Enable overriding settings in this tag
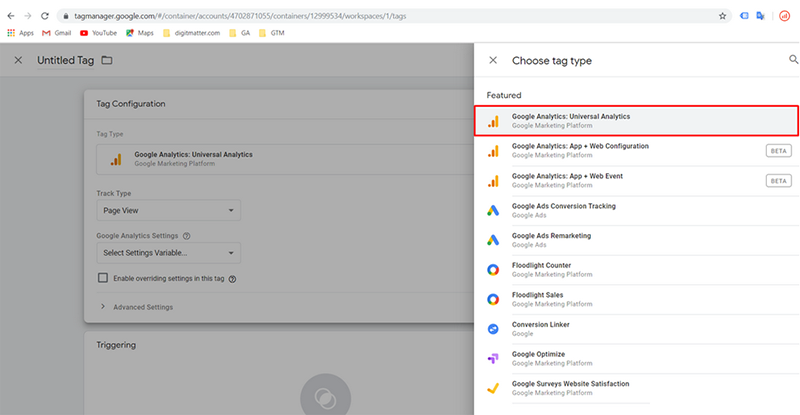800x415 pixels. (x=103, y=278)
